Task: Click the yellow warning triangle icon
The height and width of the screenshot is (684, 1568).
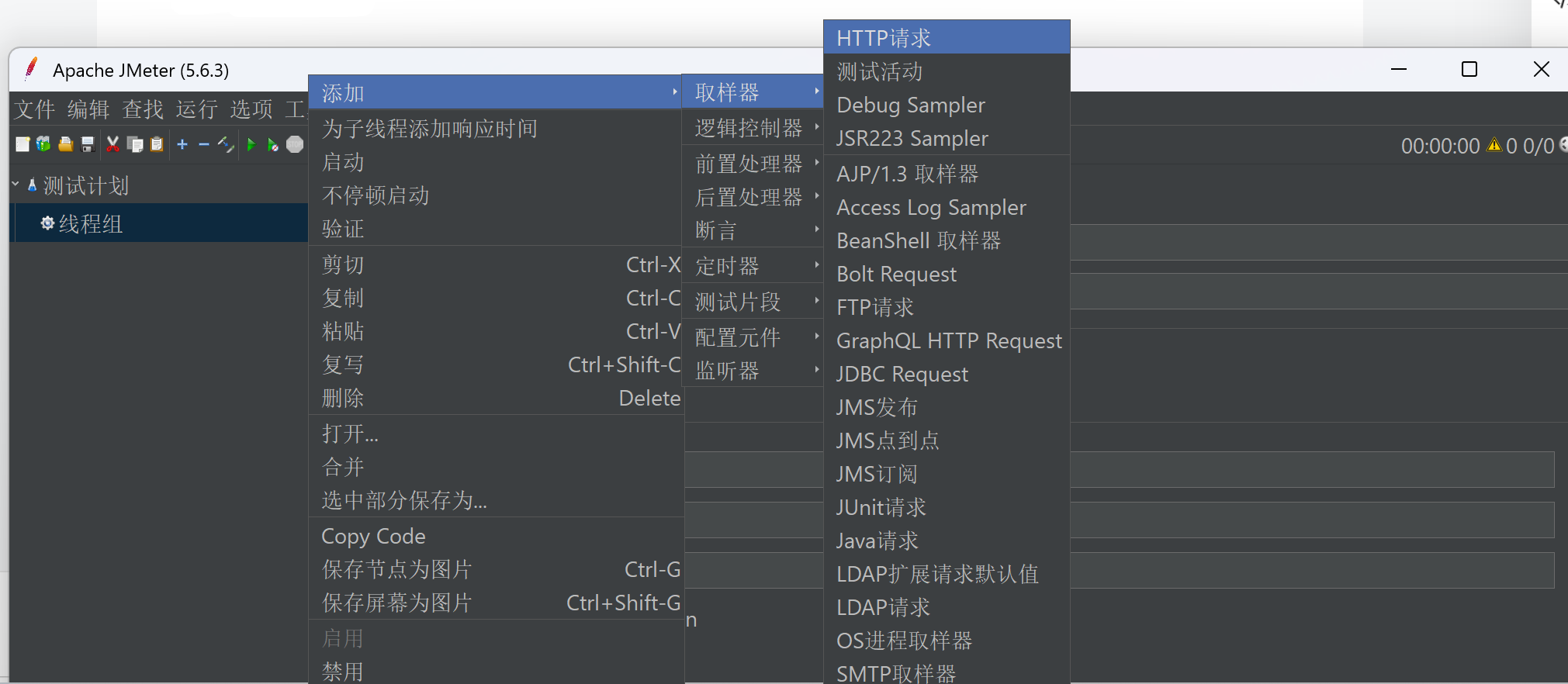Action: point(1494,145)
